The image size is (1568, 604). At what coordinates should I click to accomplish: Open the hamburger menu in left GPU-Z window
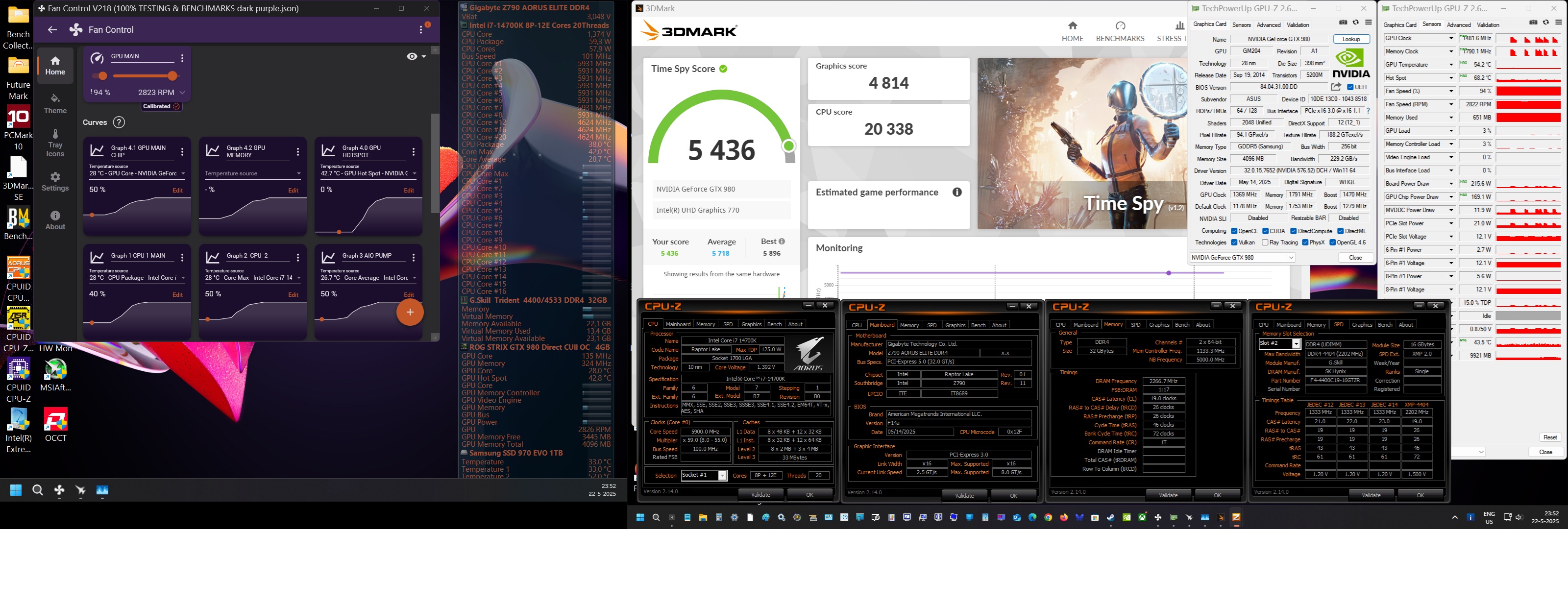click(1369, 23)
